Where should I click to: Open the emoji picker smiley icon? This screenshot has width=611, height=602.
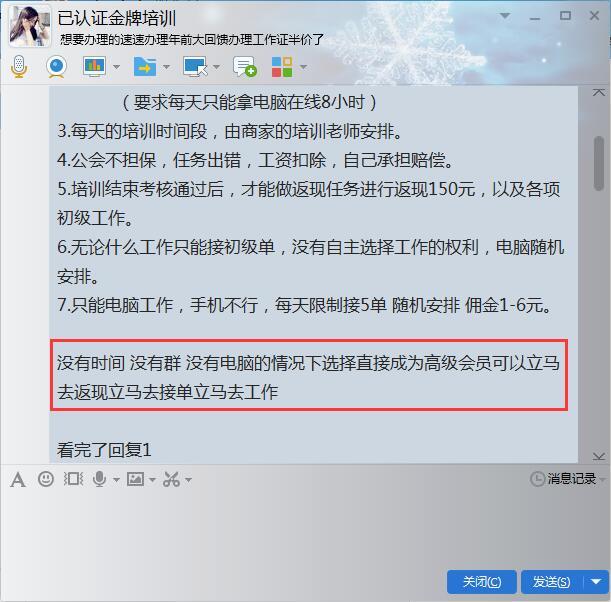pyautogui.click(x=46, y=479)
